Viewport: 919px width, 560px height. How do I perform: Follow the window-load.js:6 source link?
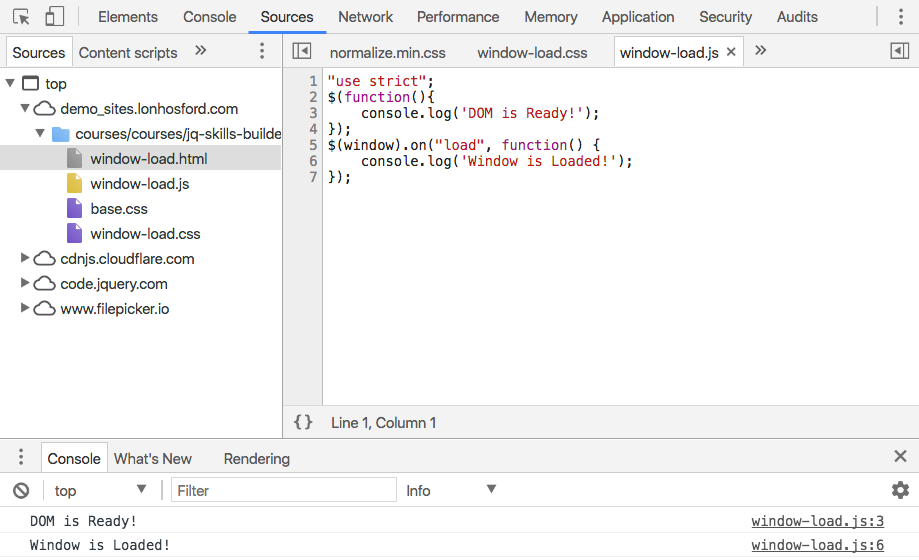[818, 545]
